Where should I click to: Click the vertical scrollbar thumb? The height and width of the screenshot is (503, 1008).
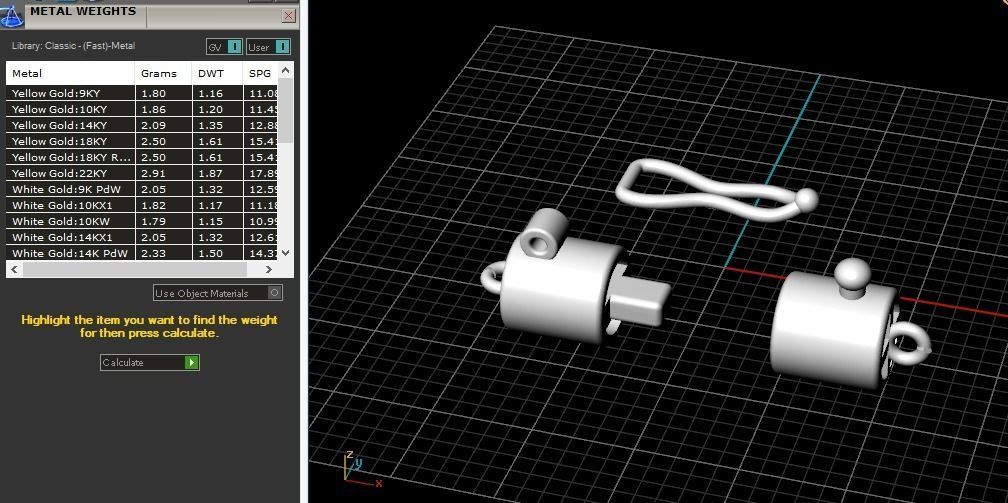pos(286,109)
